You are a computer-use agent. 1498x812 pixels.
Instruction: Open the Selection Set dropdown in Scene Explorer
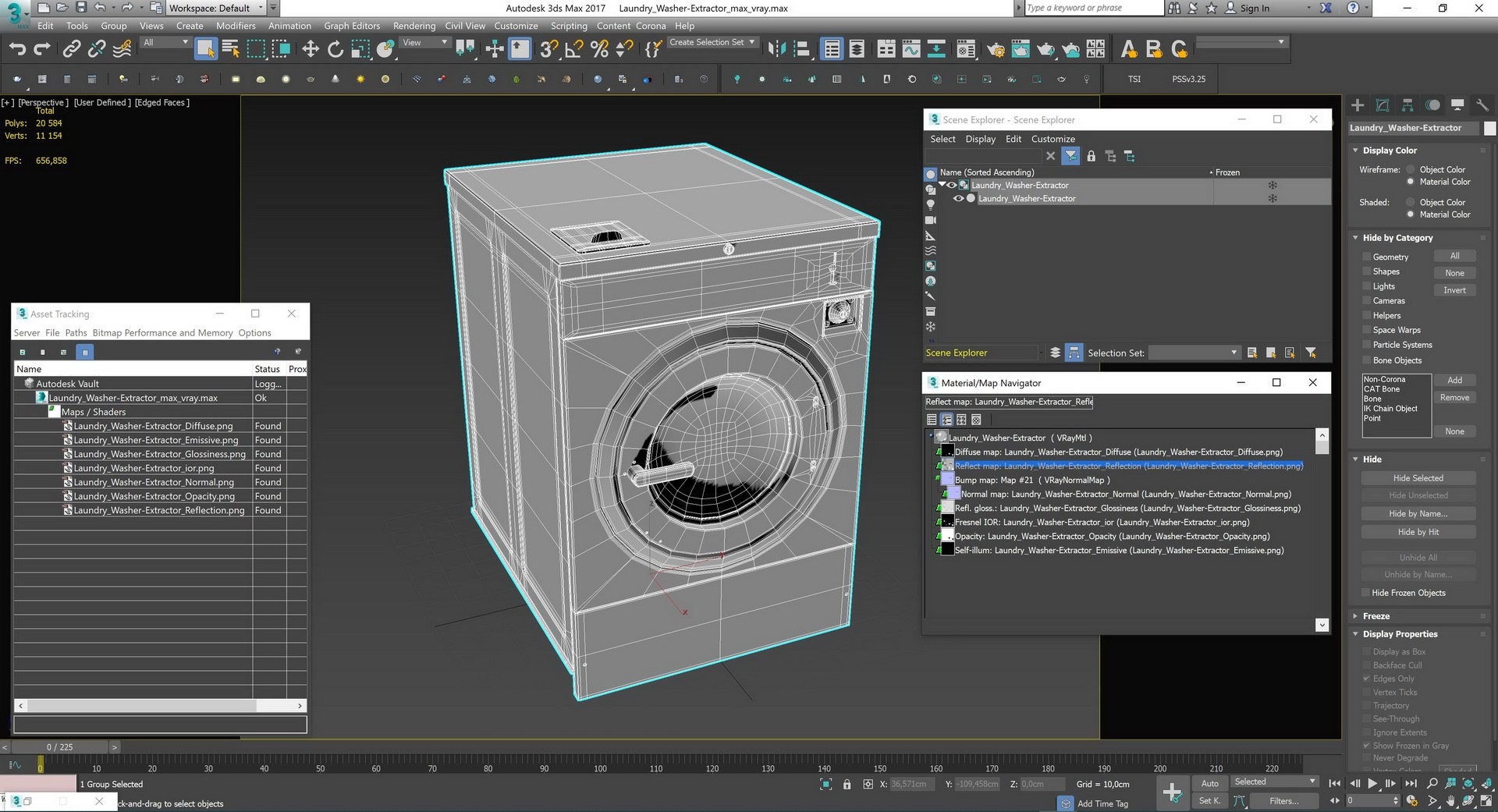1194,353
